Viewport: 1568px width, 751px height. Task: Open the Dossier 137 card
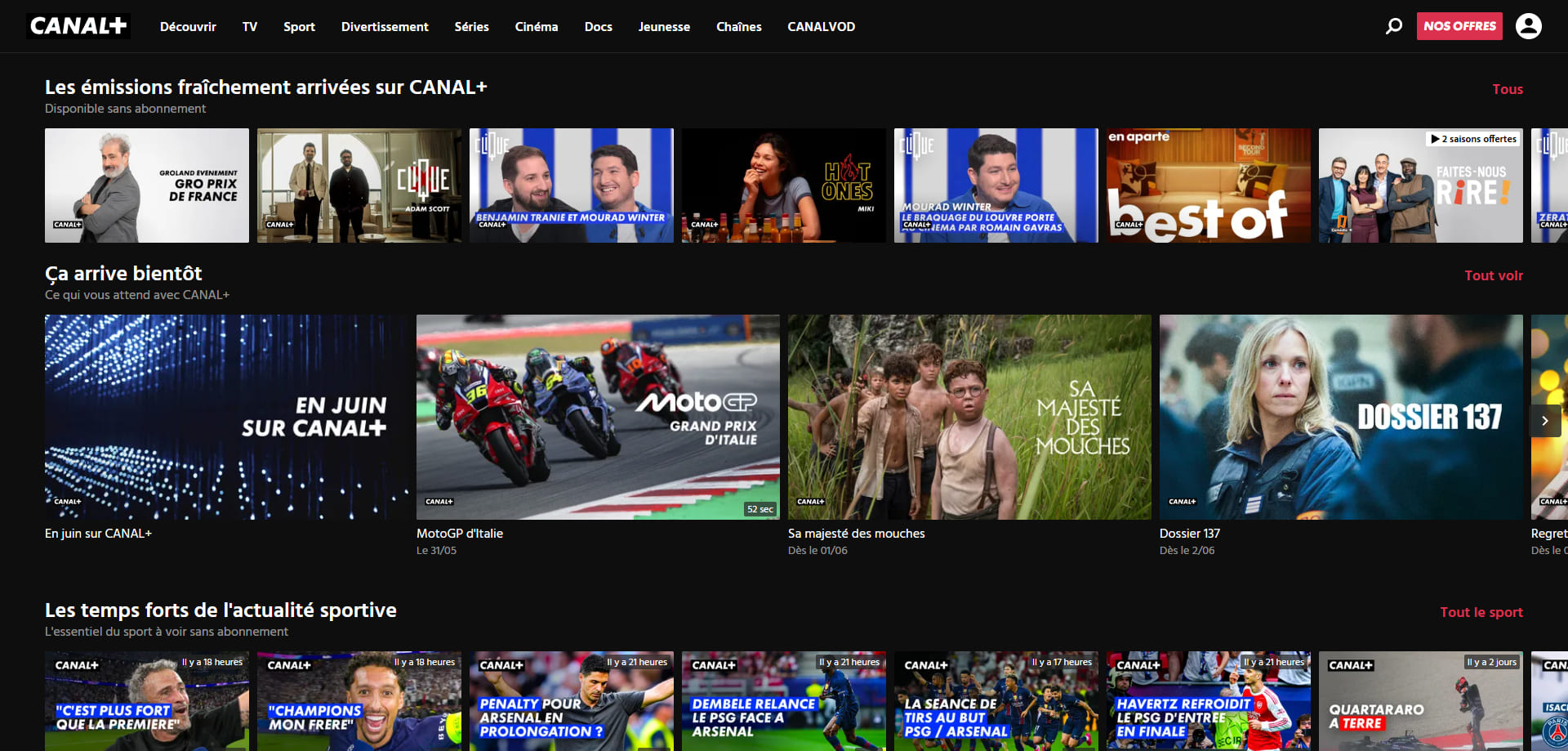(1341, 418)
